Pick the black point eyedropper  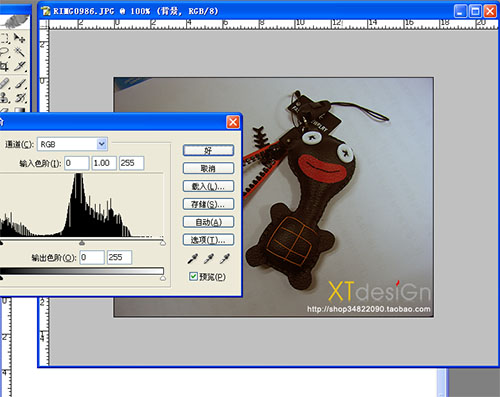193,258
